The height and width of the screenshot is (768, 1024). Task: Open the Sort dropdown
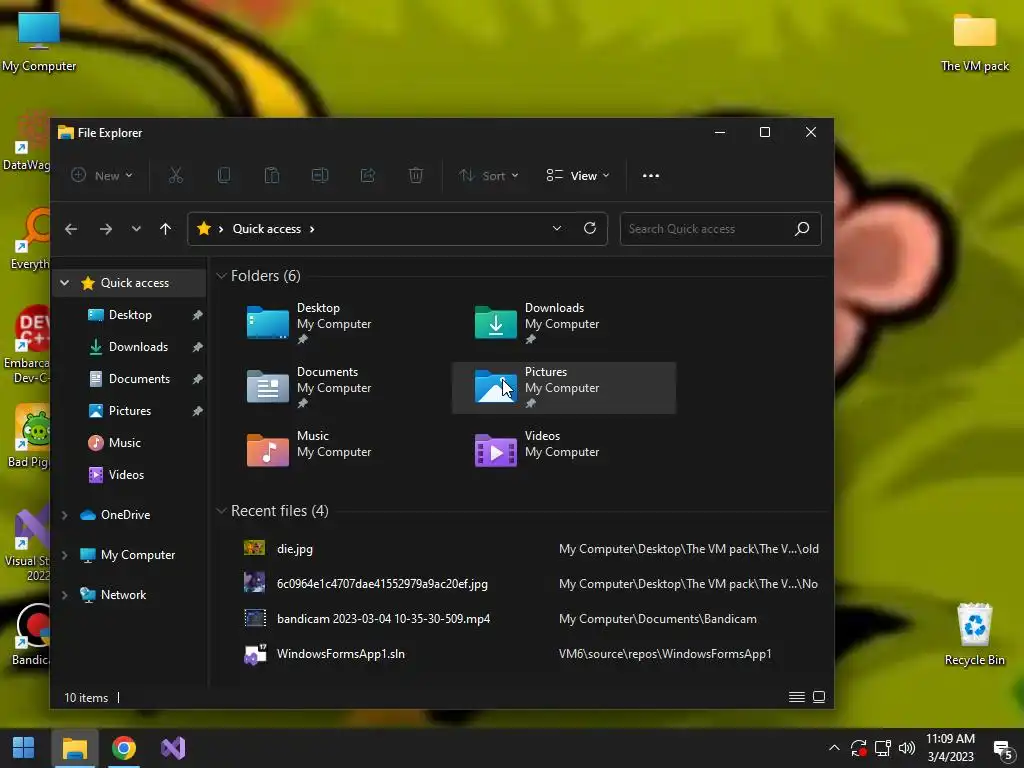[x=488, y=175]
